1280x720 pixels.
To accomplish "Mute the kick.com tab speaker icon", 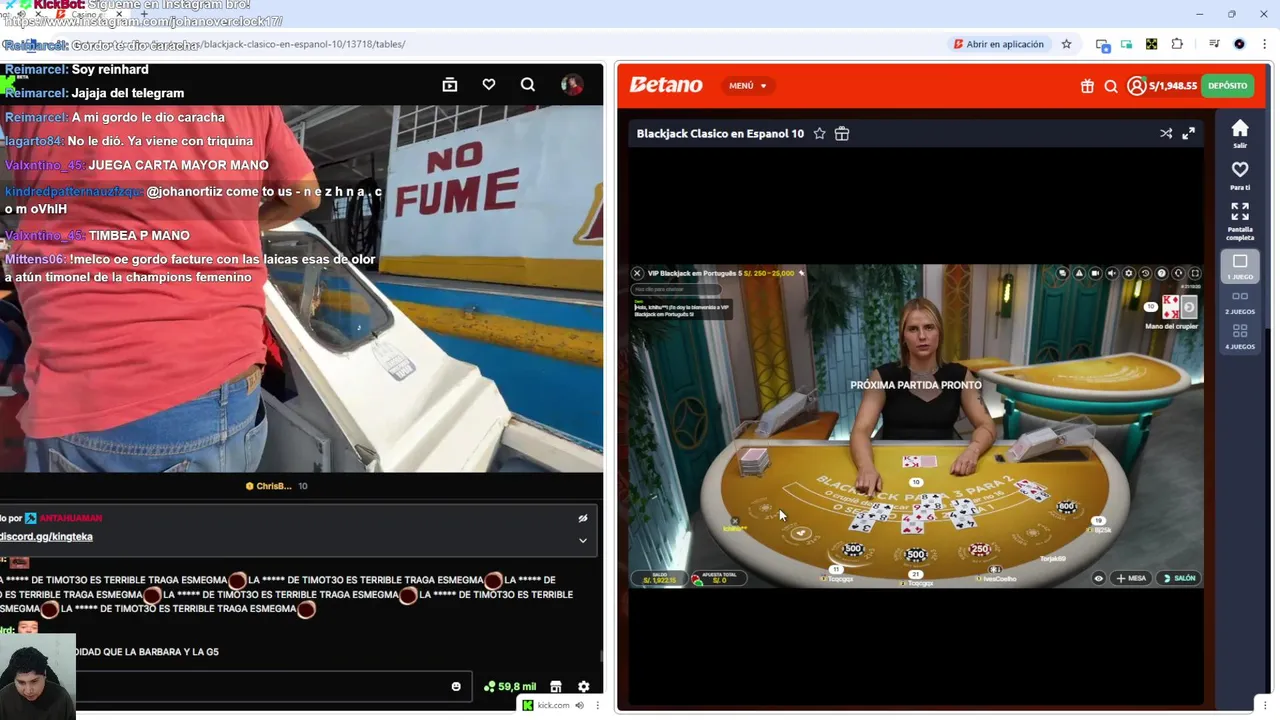I will point(579,705).
